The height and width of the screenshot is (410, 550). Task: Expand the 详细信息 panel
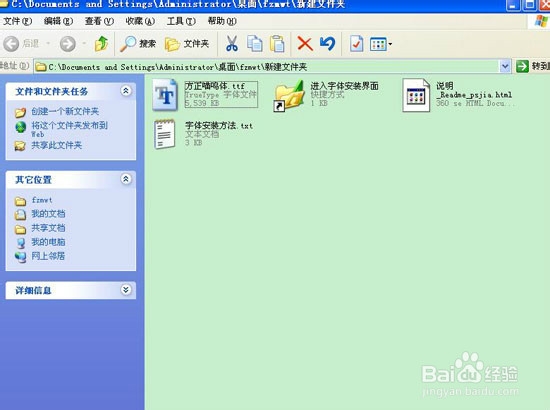point(126,290)
